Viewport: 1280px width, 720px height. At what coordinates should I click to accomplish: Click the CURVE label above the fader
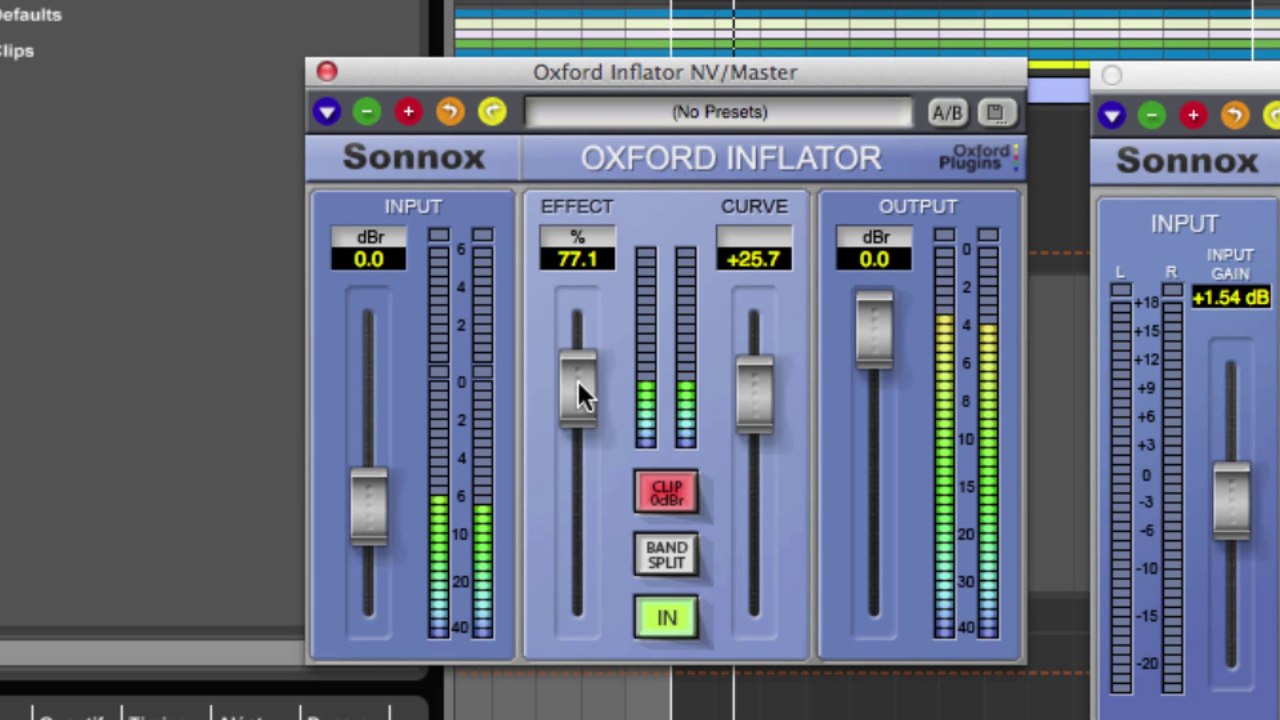pos(754,206)
